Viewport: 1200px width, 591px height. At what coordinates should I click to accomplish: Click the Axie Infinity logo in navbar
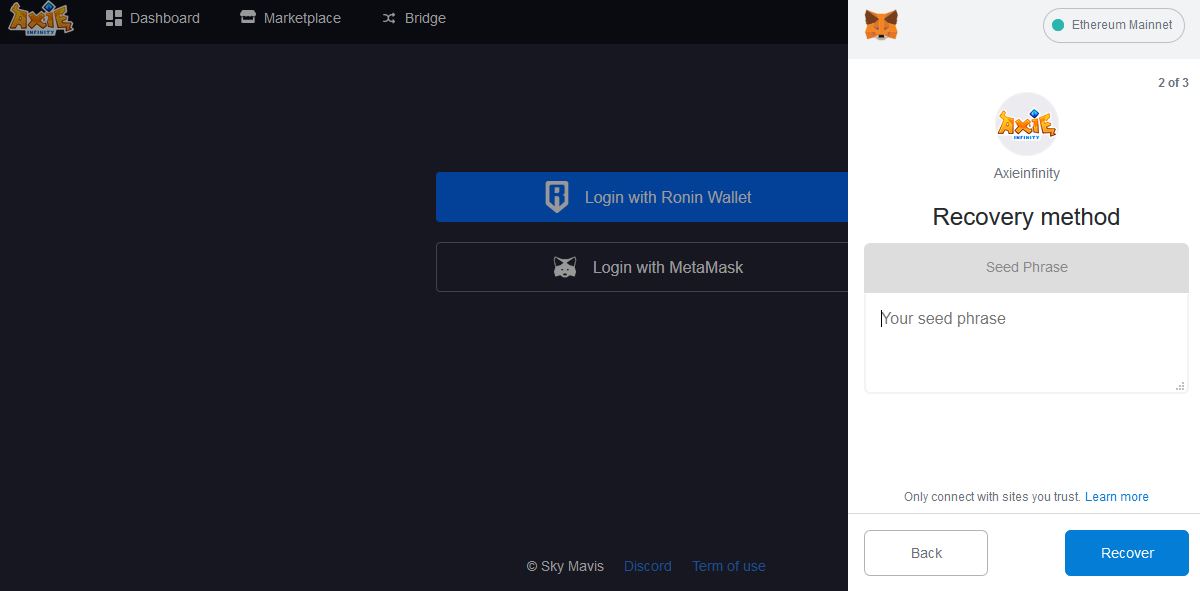coord(41,19)
